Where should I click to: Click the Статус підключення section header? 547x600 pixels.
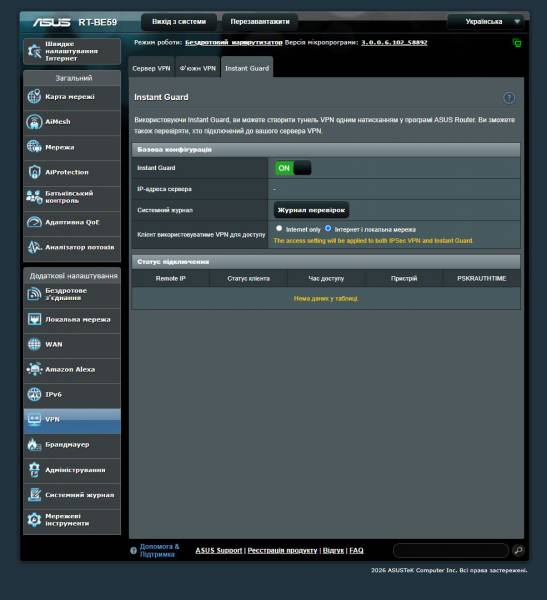coord(326,262)
